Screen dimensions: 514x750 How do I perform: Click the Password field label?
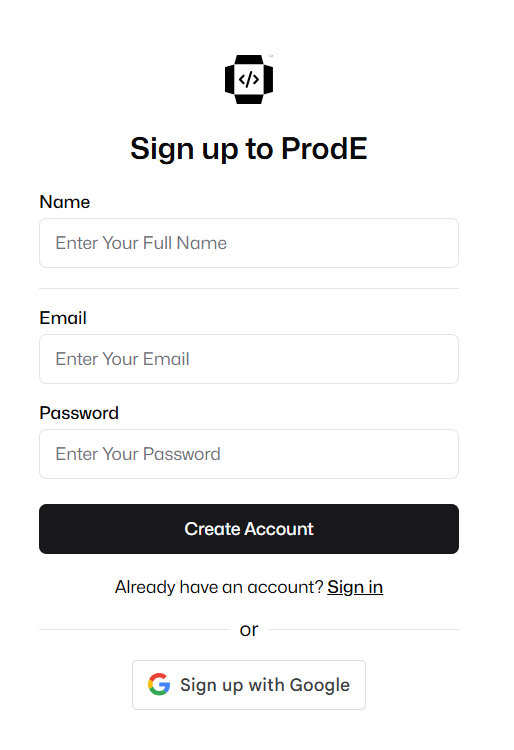point(79,413)
